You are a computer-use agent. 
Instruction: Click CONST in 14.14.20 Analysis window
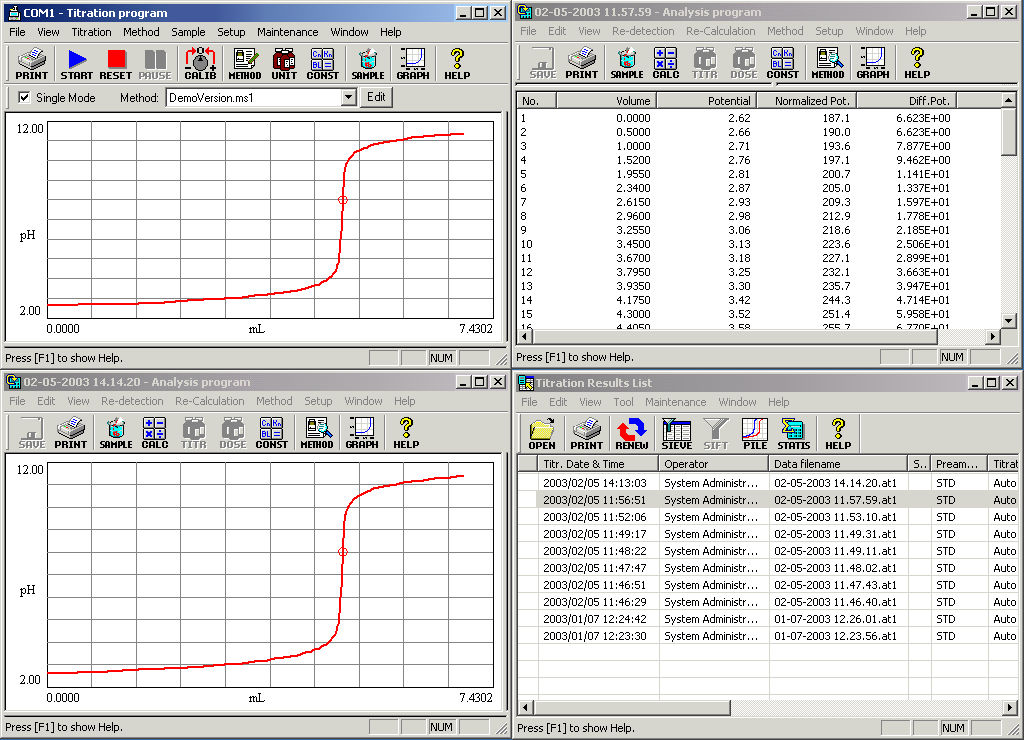pos(272,433)
